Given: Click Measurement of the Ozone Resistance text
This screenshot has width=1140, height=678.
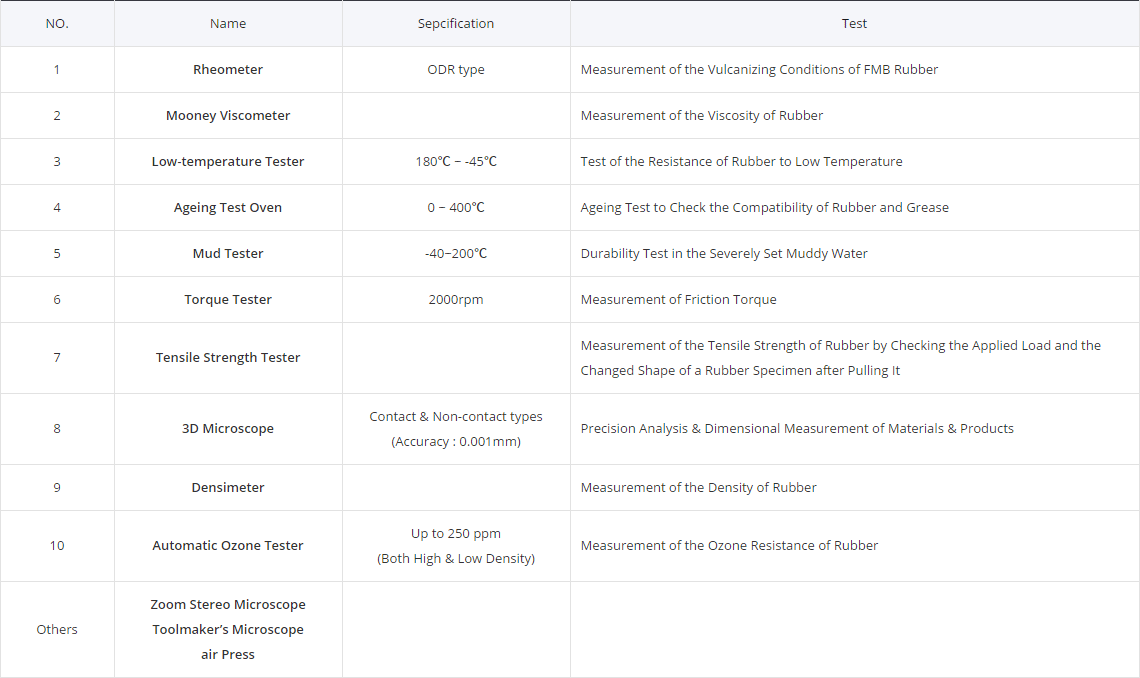Looking at the screenshot, I should [729, 546].
